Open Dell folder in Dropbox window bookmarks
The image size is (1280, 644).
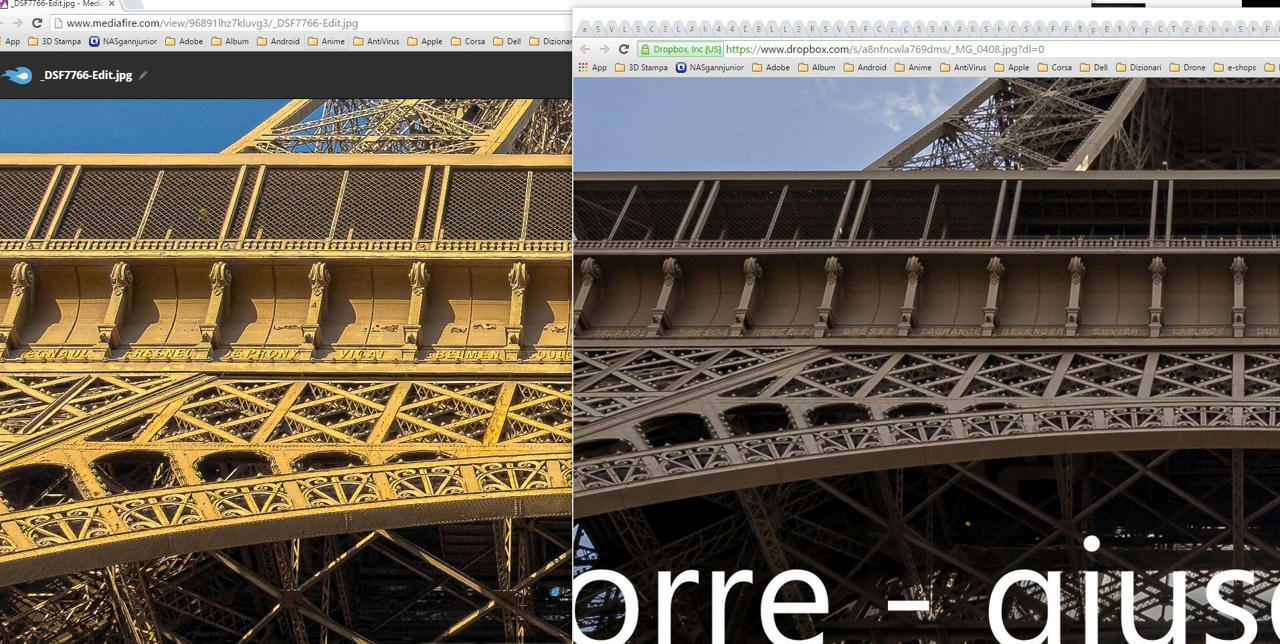point(1094,67)
